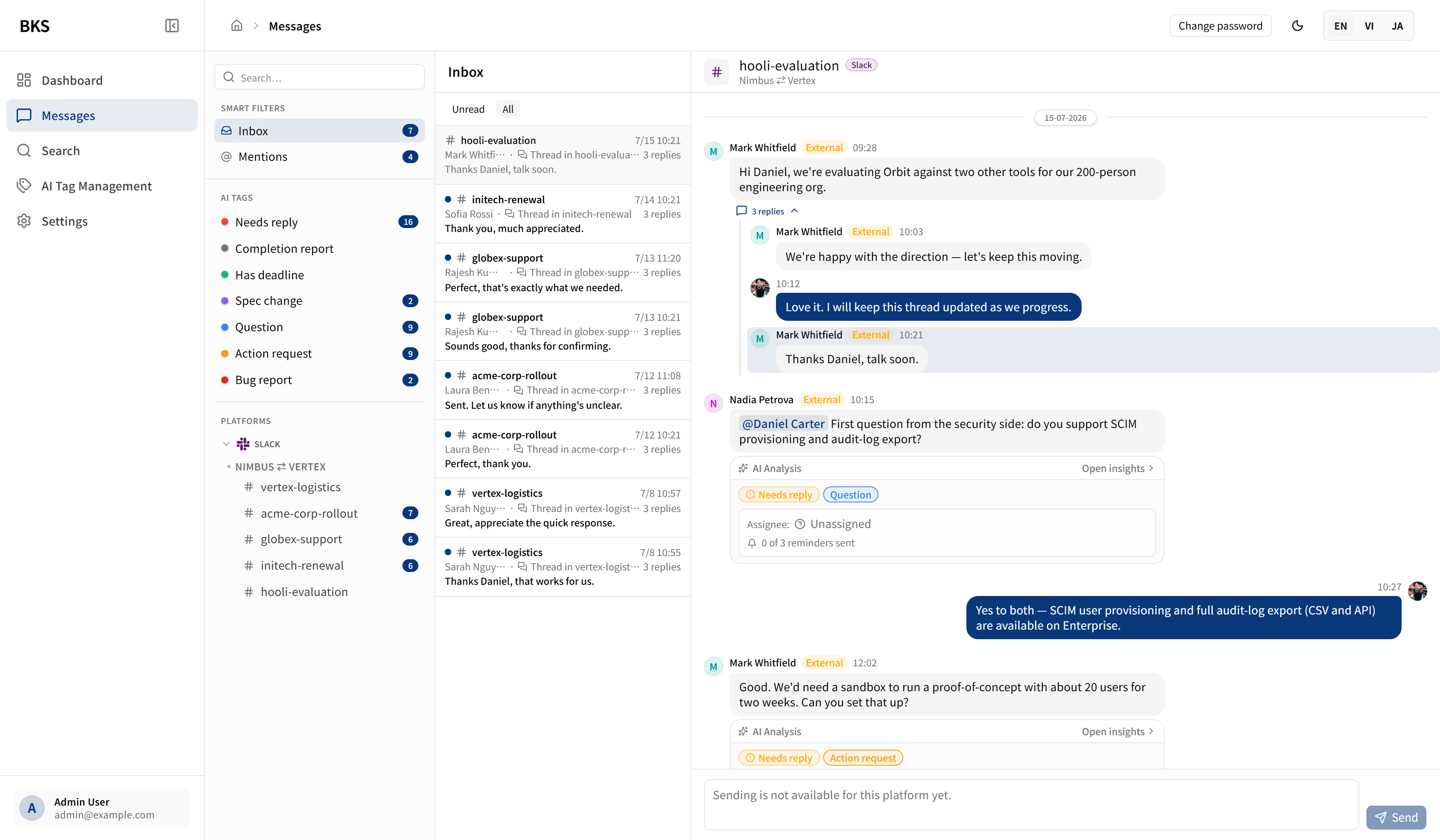This screenshot has height=840, width=1440.
Task: Collapse the 3 replies thread
Action: point(767,211)
